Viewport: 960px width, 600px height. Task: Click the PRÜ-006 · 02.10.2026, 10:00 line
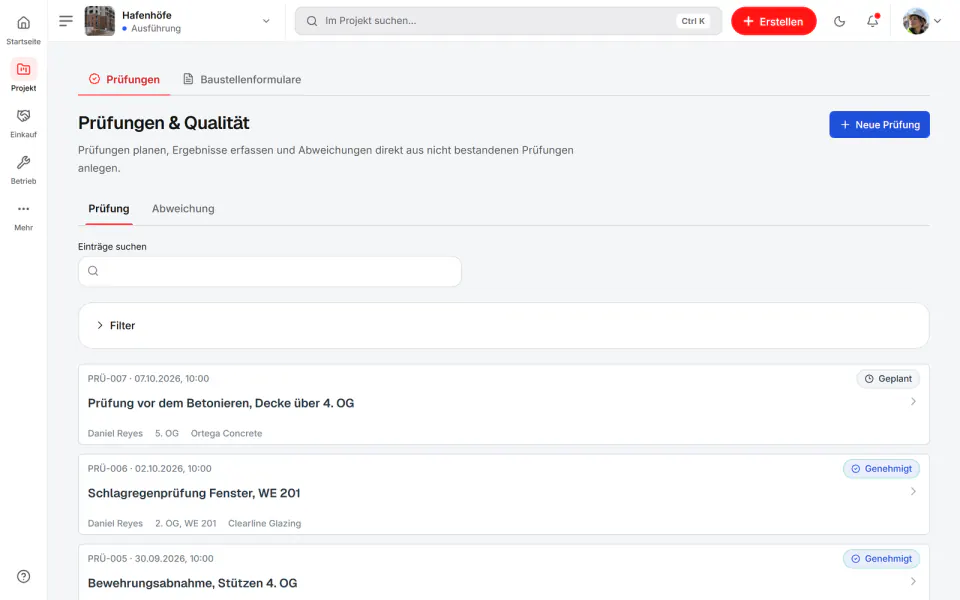click(x=149, y=469)
